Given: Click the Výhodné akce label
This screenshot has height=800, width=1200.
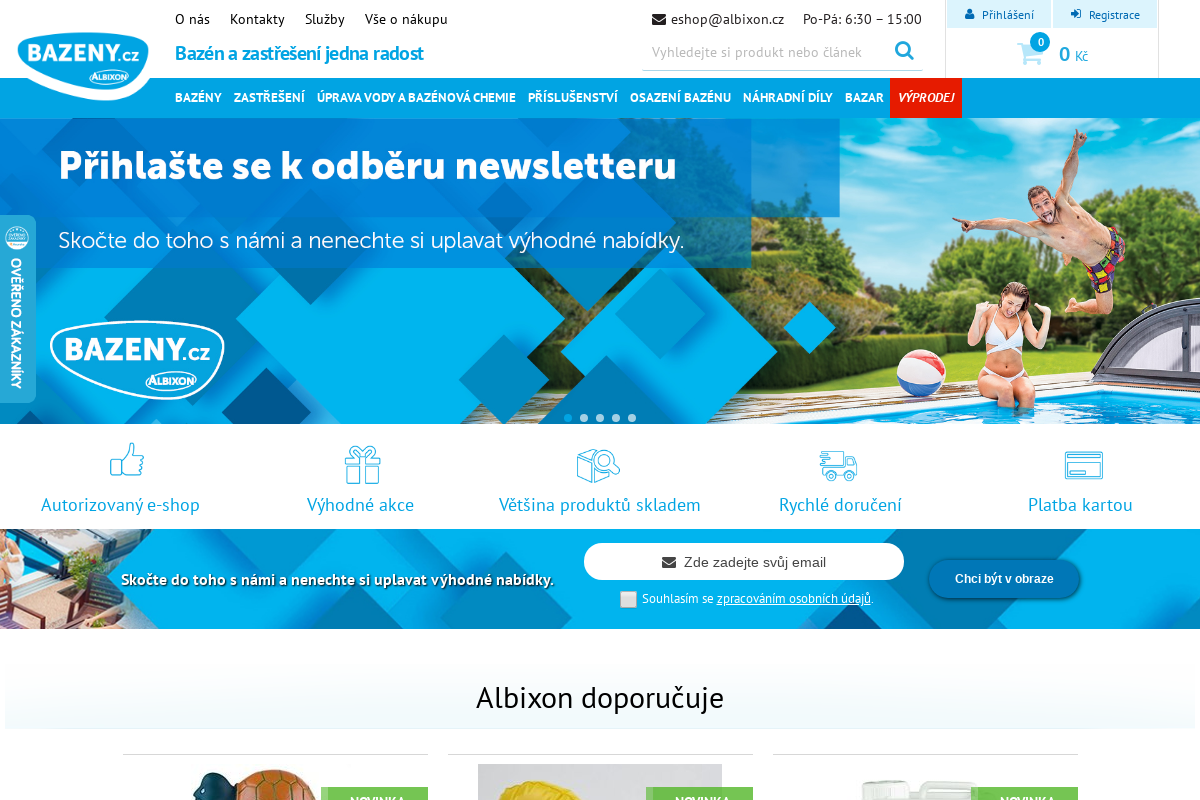Looking at the screenshot, I should [x=360, y=505].
